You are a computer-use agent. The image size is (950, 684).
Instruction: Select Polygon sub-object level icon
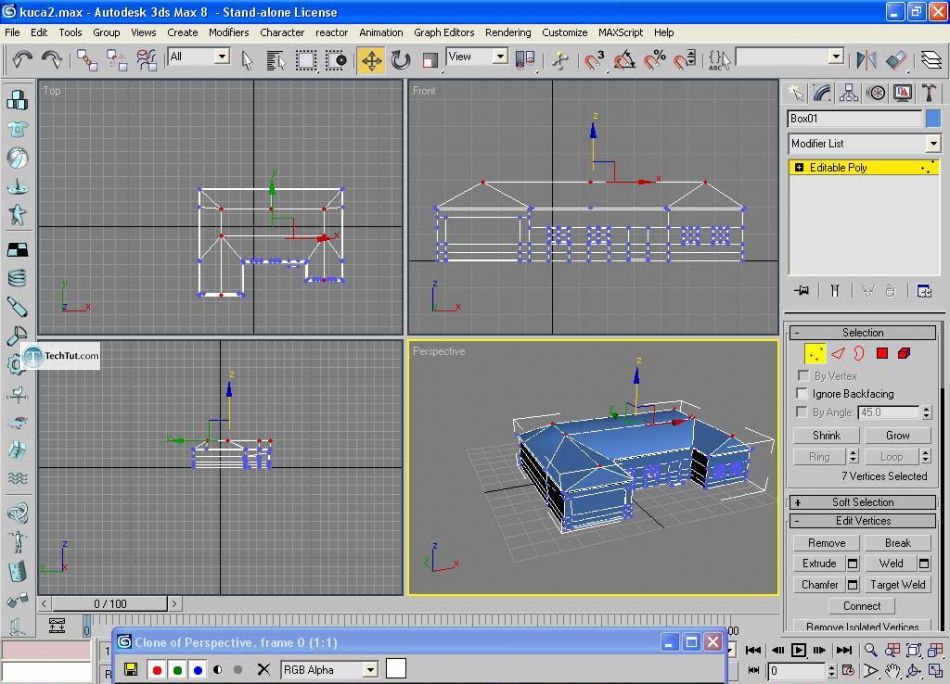(x=882, y=353)
